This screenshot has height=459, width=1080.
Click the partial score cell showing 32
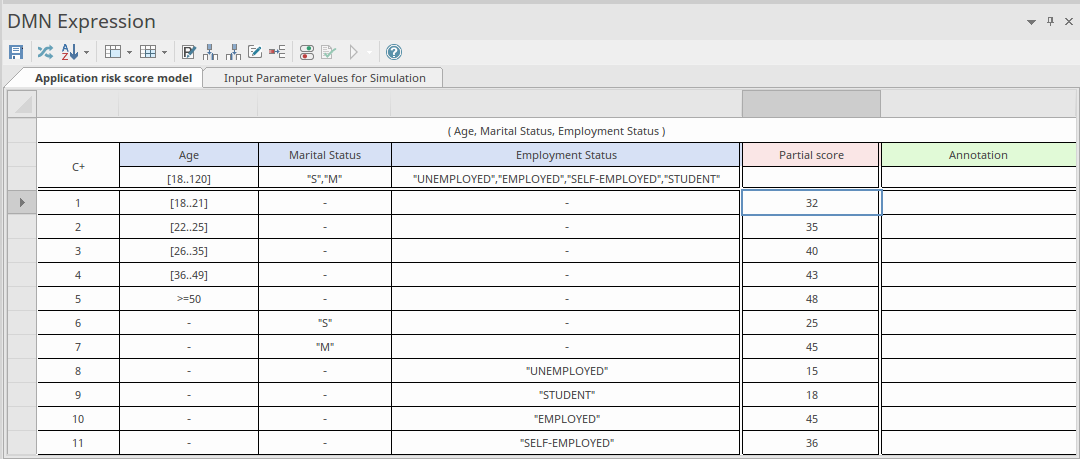(x=811, y=203)
